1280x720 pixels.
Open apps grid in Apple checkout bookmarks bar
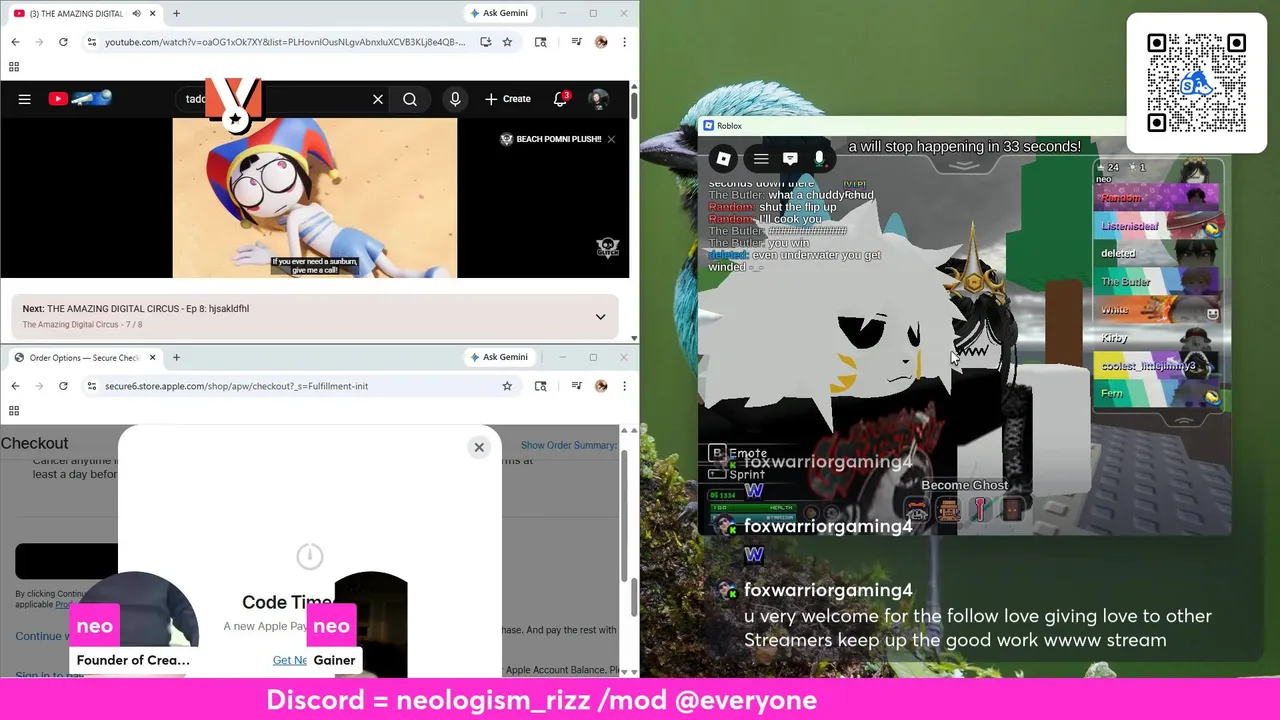[14, 411]
